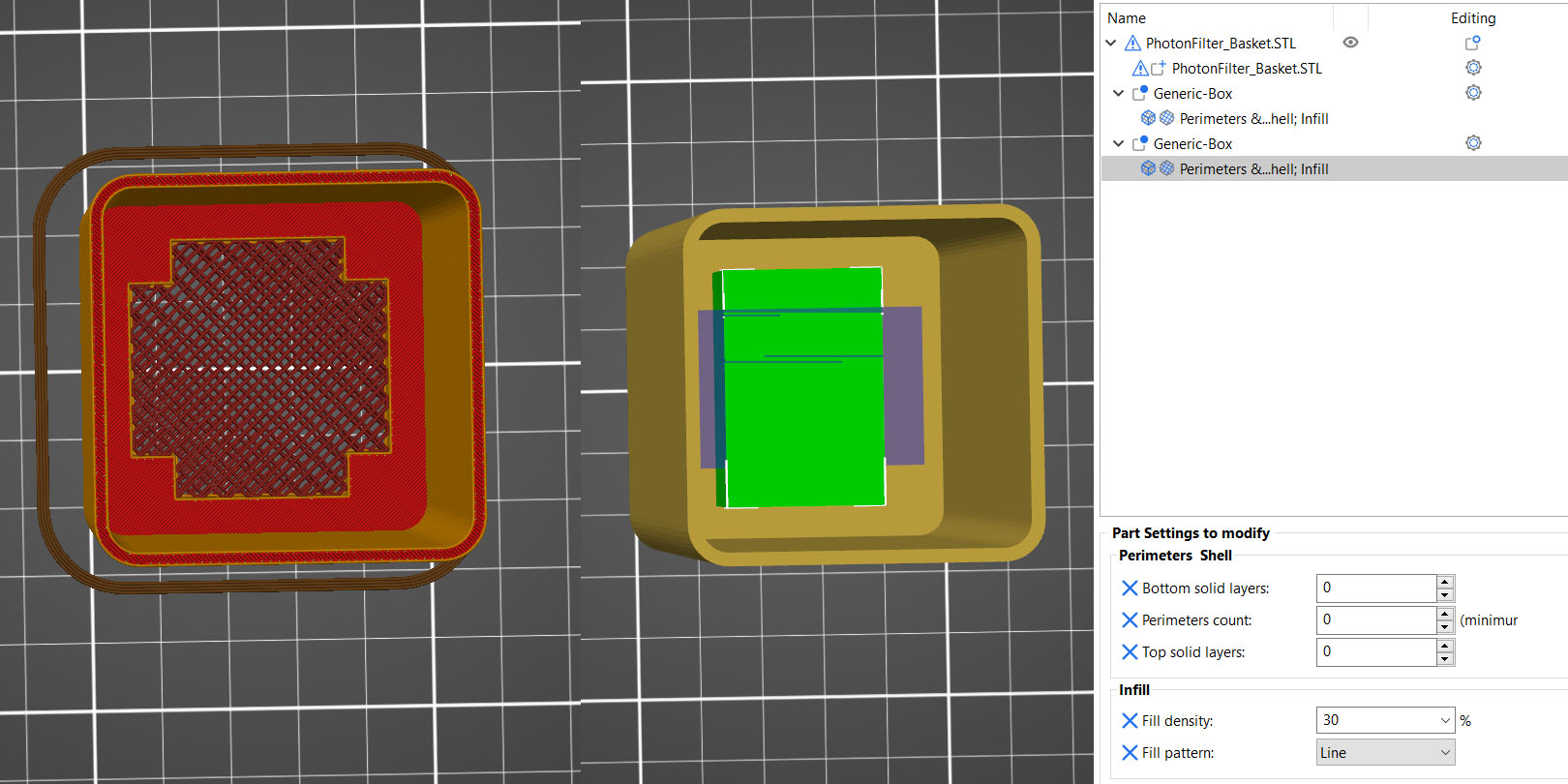Remove the Fill density override
This screenshot has height=784, width=1568.
pyautogui.click(x=1129, y=721)
